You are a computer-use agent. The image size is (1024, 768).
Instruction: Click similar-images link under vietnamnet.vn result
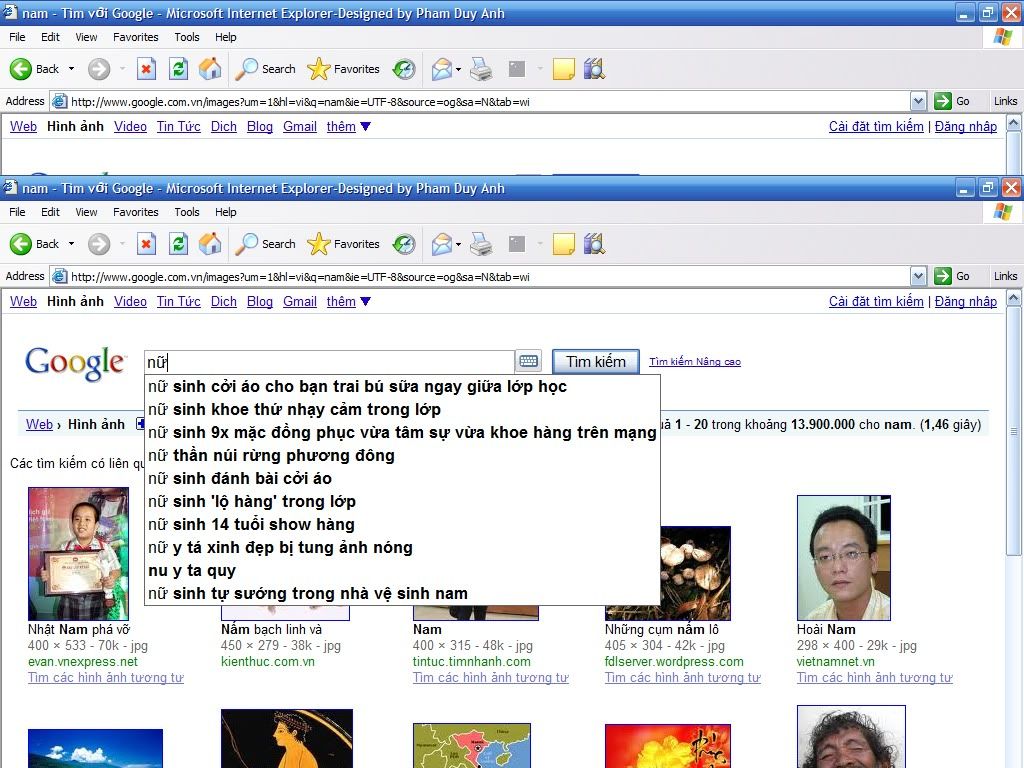point(874,677)
